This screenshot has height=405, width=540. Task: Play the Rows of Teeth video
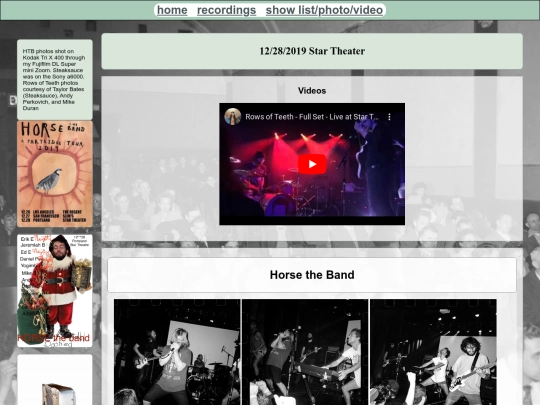pos(312,164)
